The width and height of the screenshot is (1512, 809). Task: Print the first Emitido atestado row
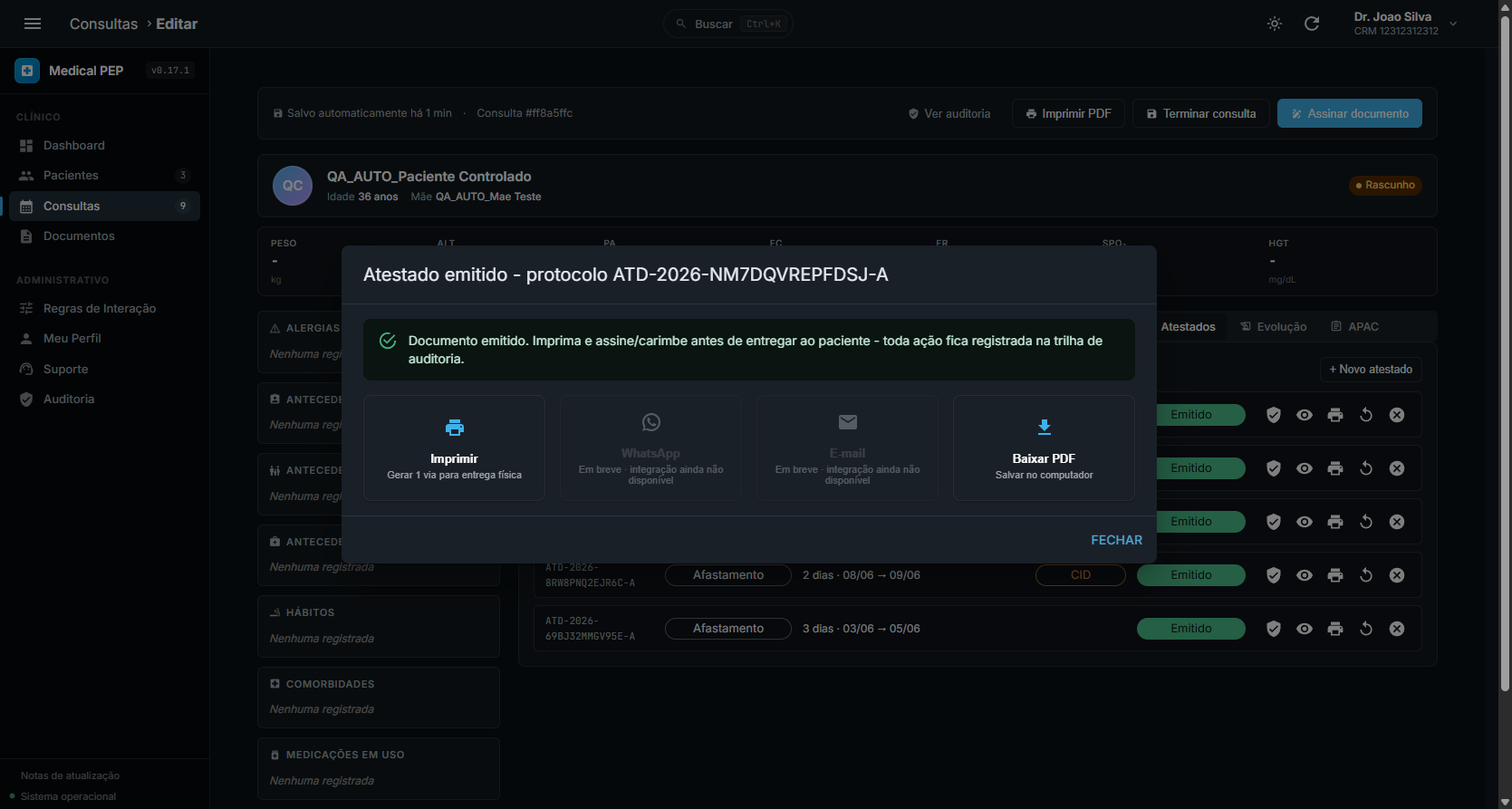pyautogui.click(x=1335, y=415)
